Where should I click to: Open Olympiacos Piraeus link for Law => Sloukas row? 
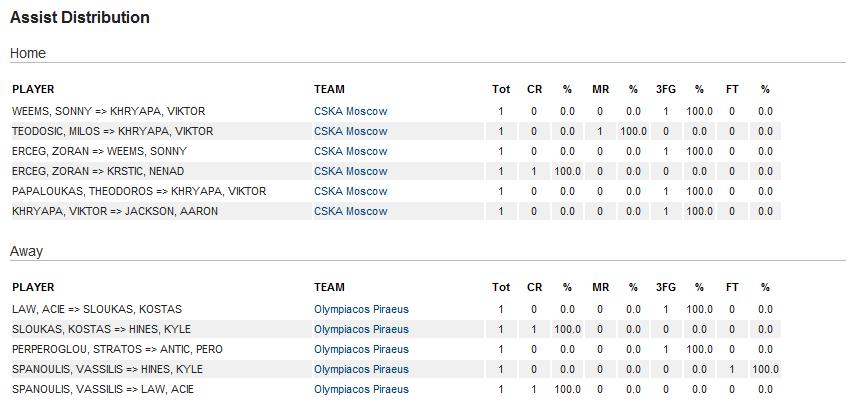(361, 309)
